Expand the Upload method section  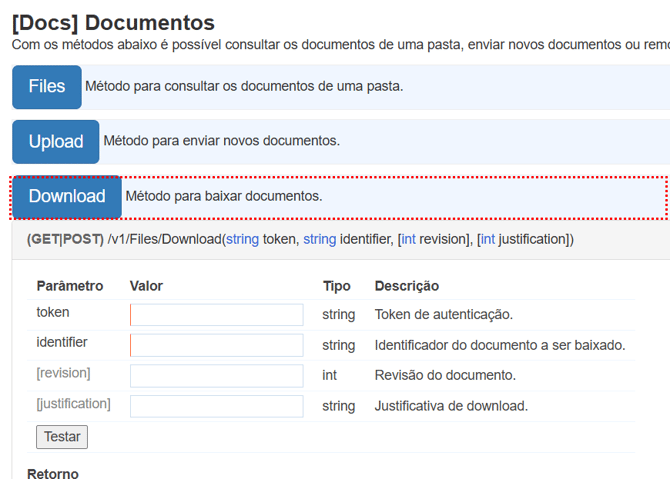tap(56, 142)
